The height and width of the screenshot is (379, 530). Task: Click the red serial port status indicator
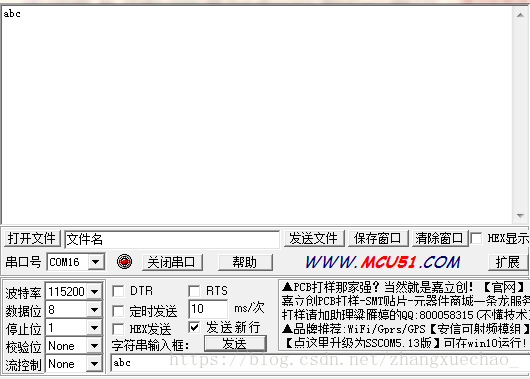tap(124, 261)
